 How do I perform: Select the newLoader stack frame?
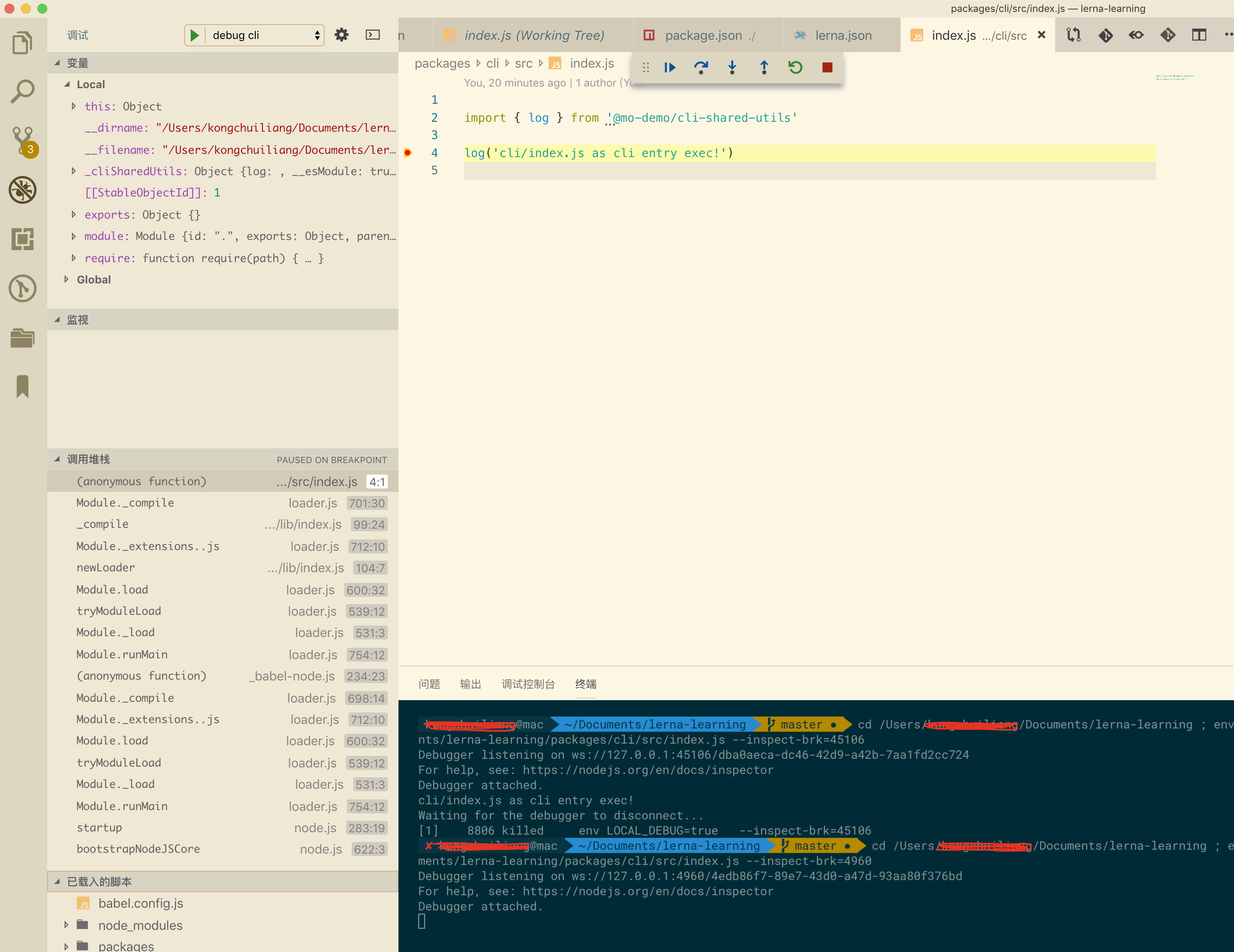[x=105, y=568]
